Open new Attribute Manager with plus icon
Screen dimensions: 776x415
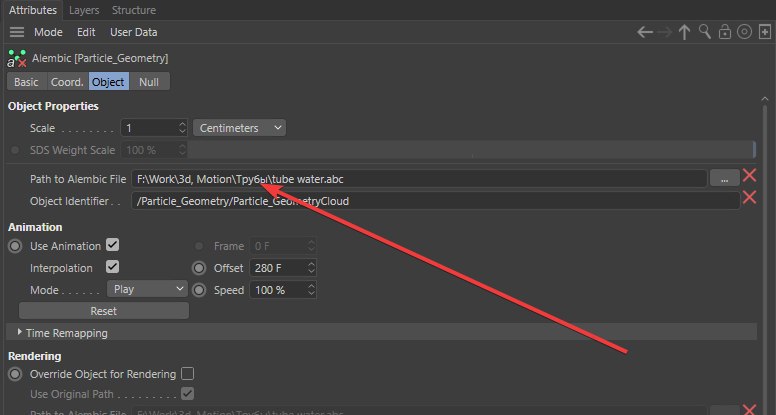765,32
